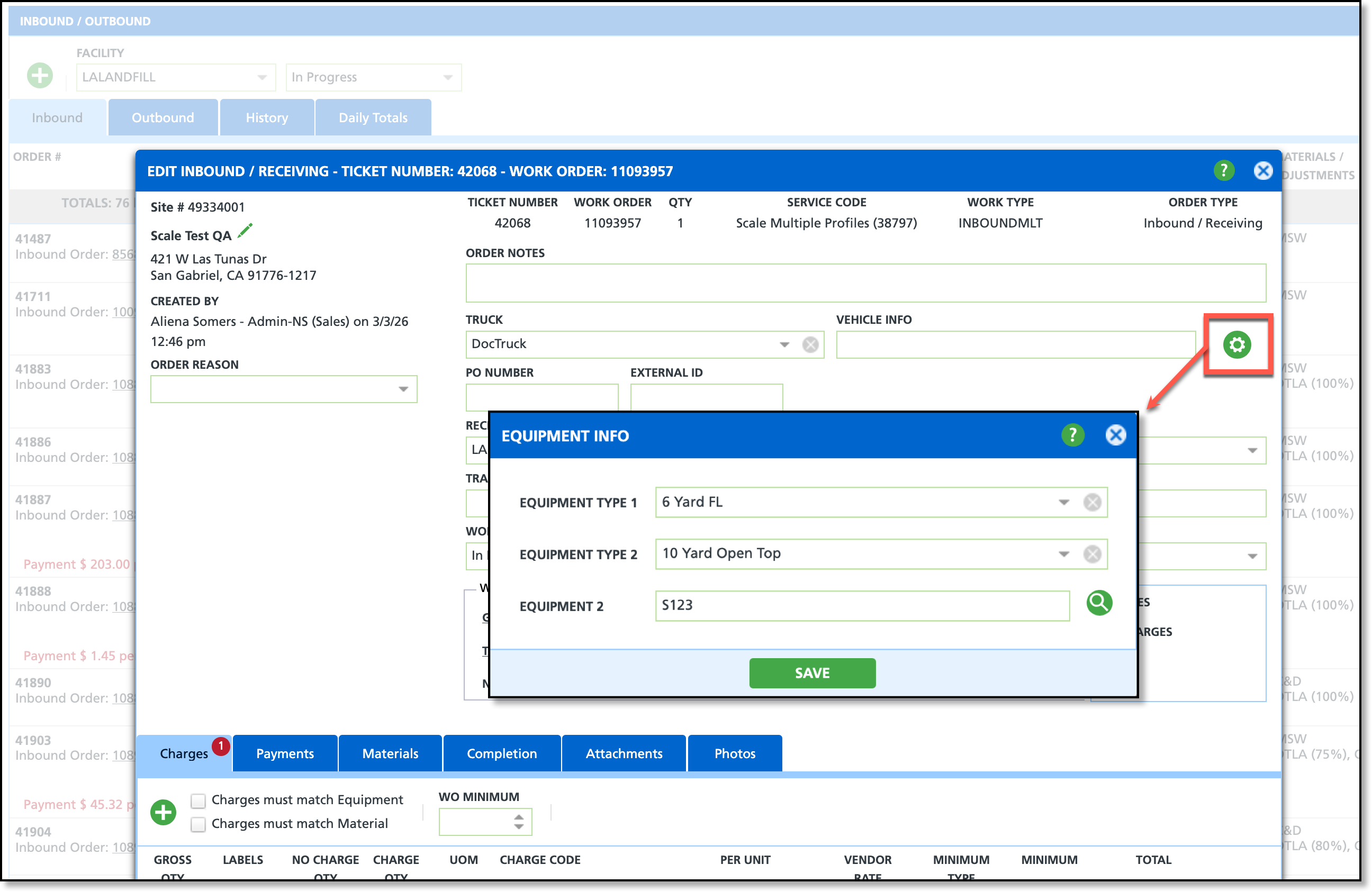
Task: Increase the WO Minimum stepper value
Action: [519, 816]
